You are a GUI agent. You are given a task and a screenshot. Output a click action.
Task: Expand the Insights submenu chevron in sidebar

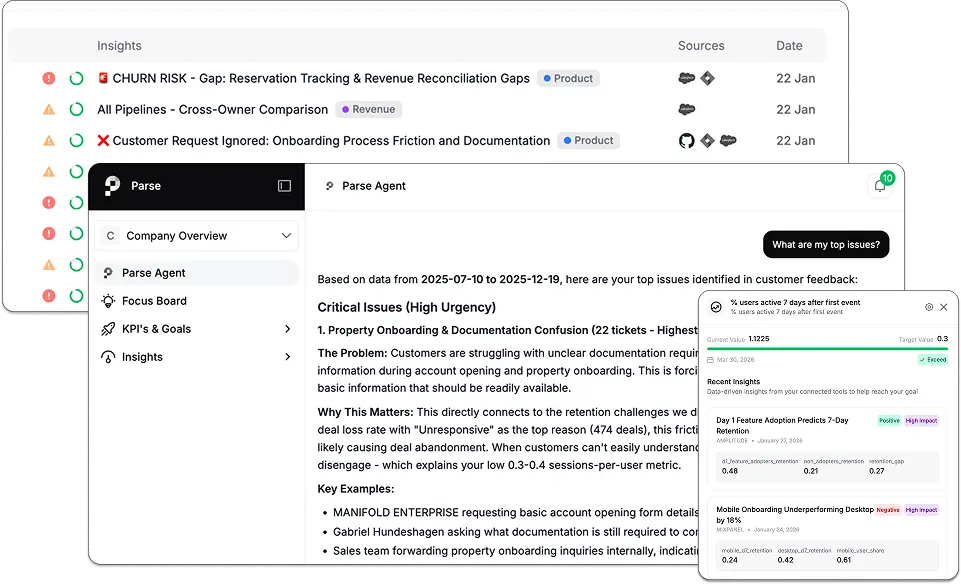[x=287, y=357]
